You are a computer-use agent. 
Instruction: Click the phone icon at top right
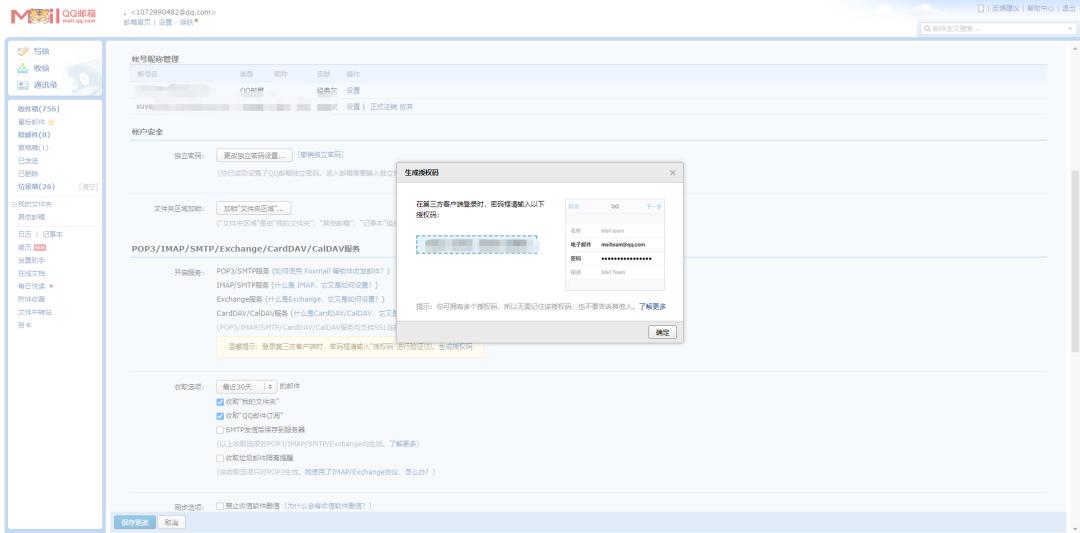click(x=981, y=8)
